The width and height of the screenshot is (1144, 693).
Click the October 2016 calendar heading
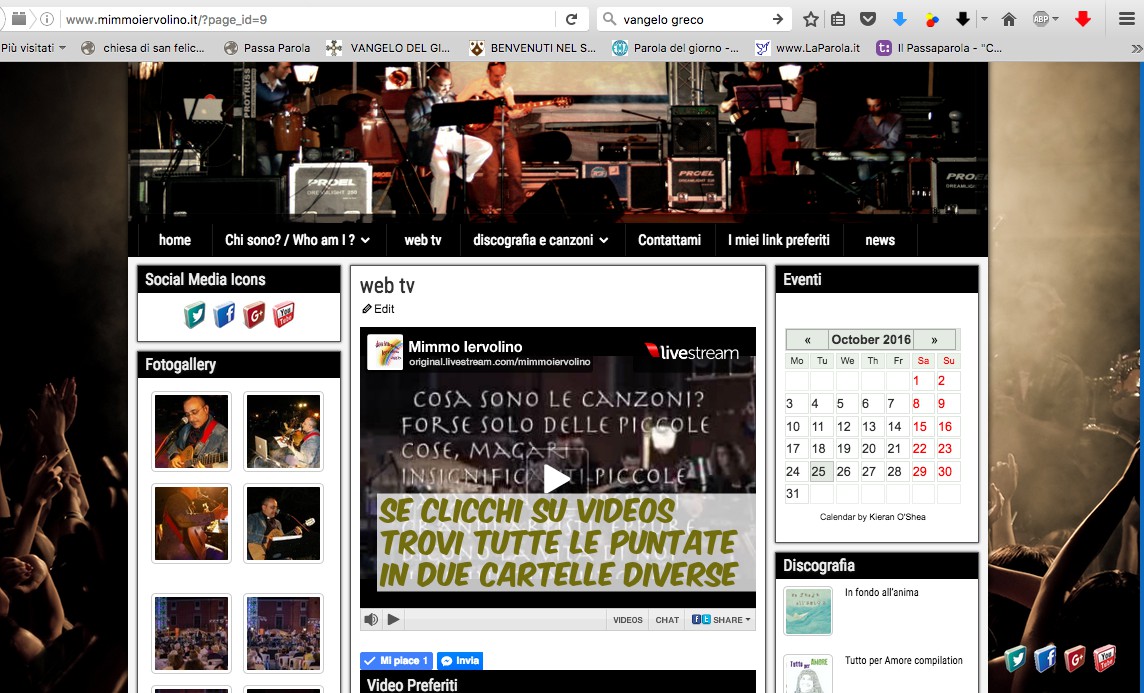(x=871, y=340)
